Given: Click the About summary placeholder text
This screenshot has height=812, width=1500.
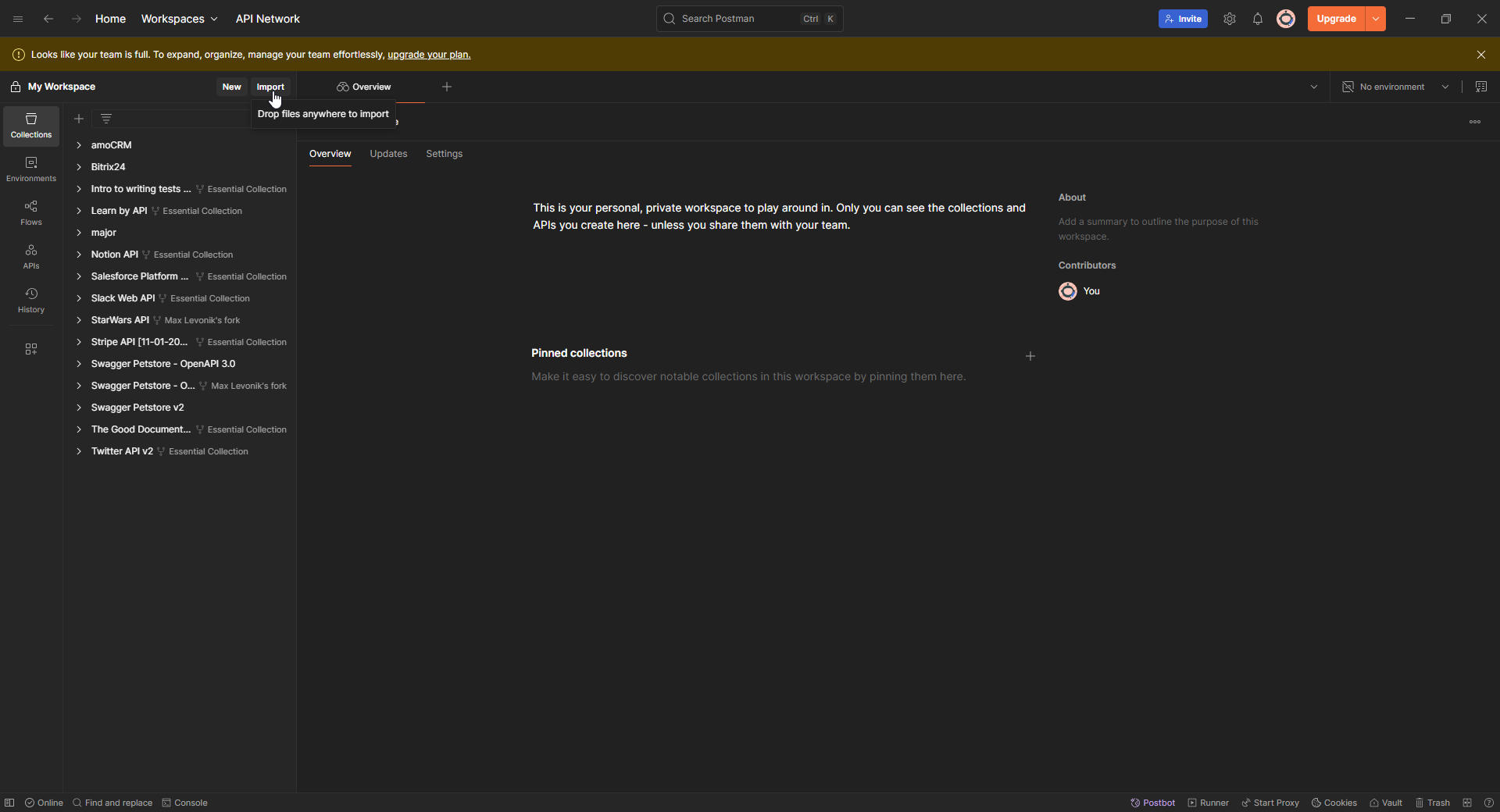Looking at the screenshot, I should pos(1159,229).
